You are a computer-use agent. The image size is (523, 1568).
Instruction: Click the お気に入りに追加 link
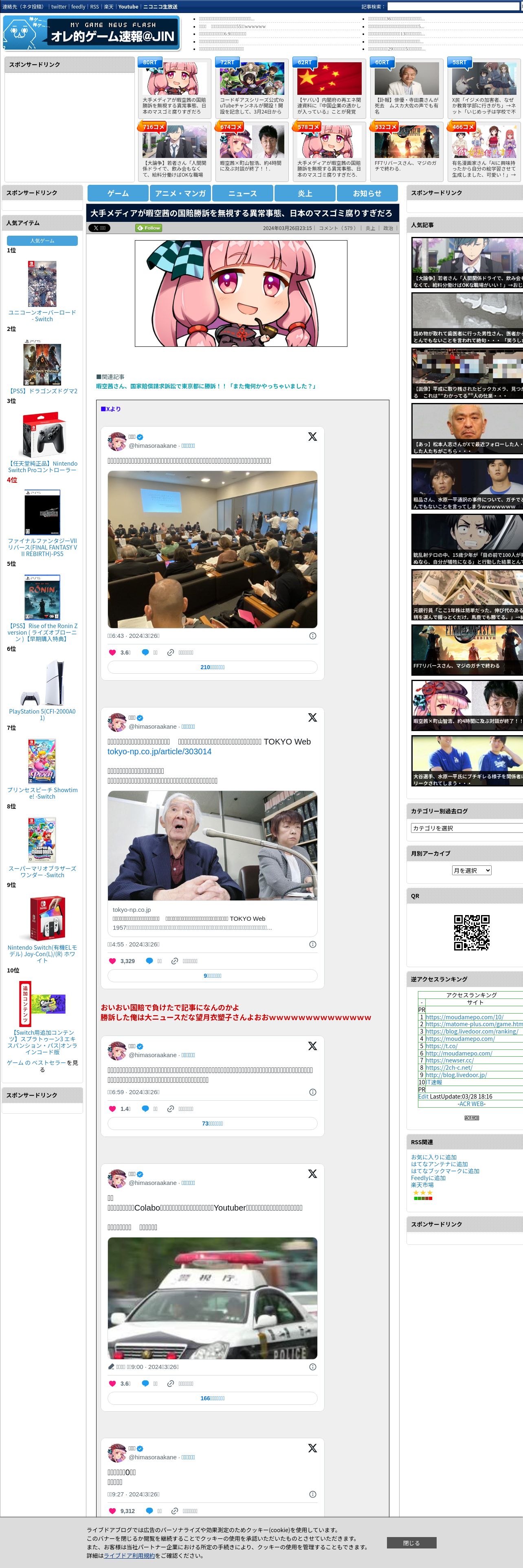[x=433, y=1157]
